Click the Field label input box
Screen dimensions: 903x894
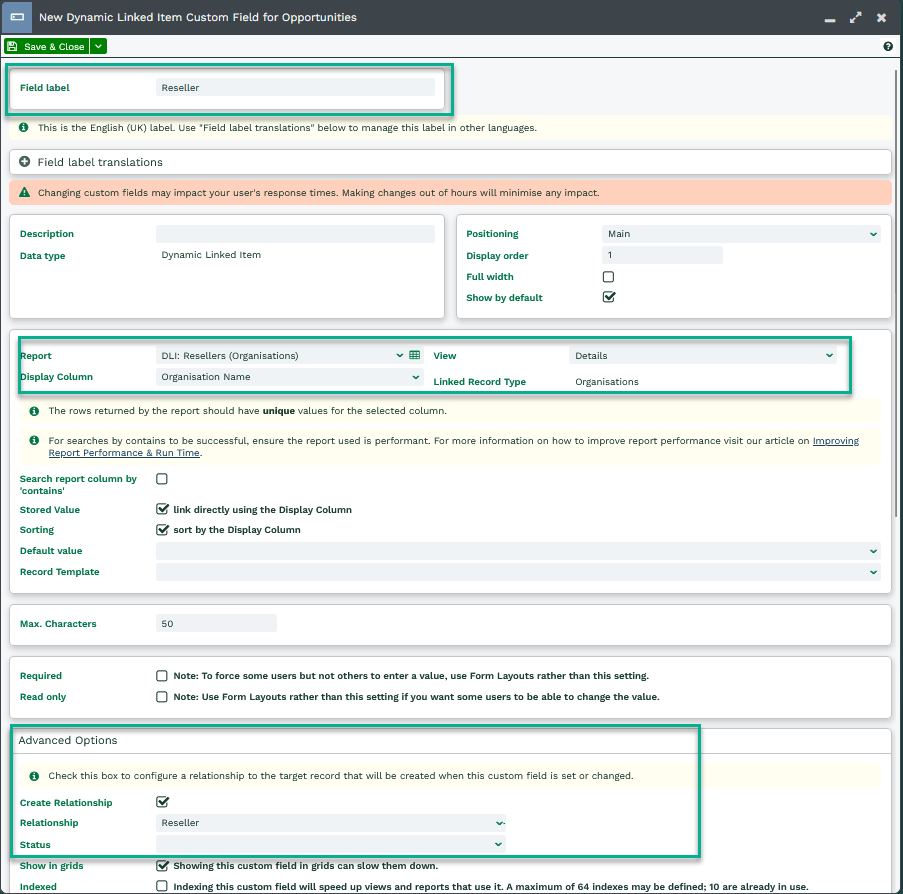click(295, 88)
